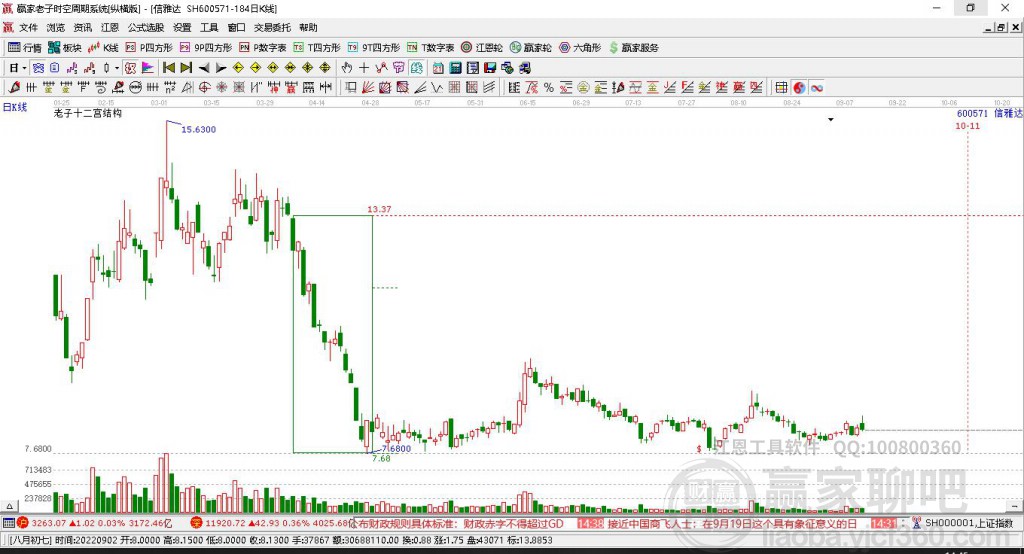Toggle the highlighted tree icon beside the crosshair
Screen dimensions: 1024x554
[416, 68]
